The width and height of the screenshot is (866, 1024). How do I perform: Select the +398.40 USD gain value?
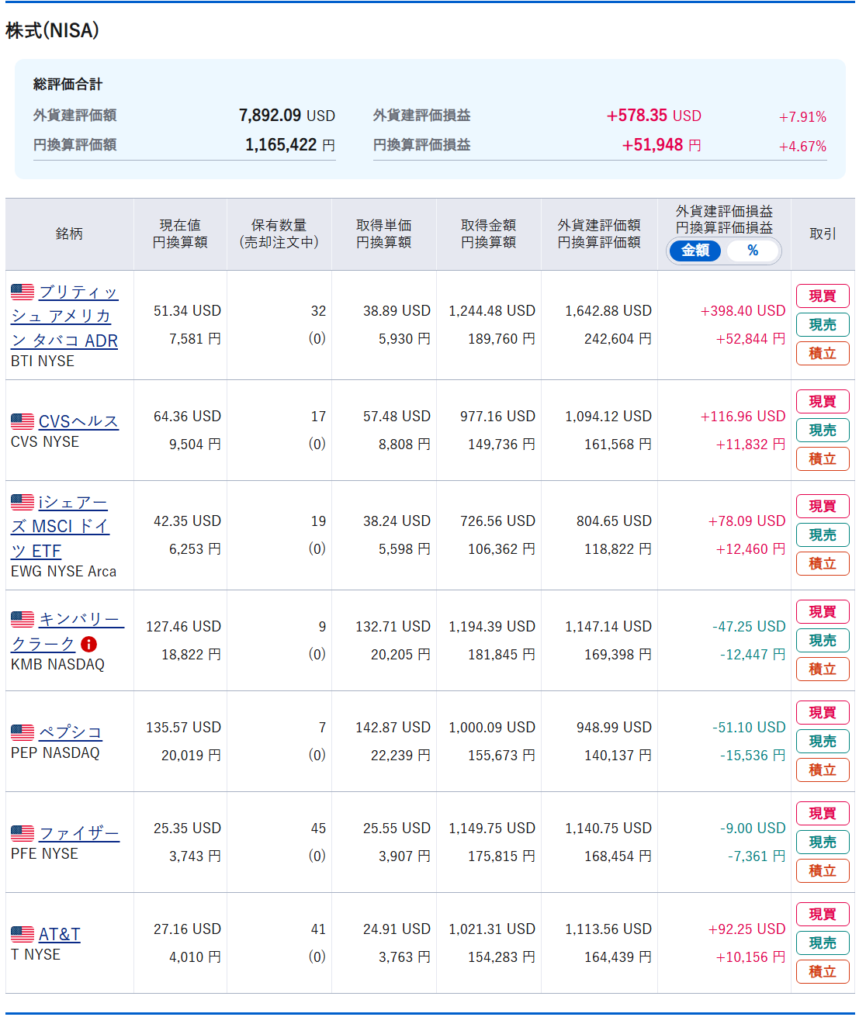pyautogui.click(x=743, y=311)
